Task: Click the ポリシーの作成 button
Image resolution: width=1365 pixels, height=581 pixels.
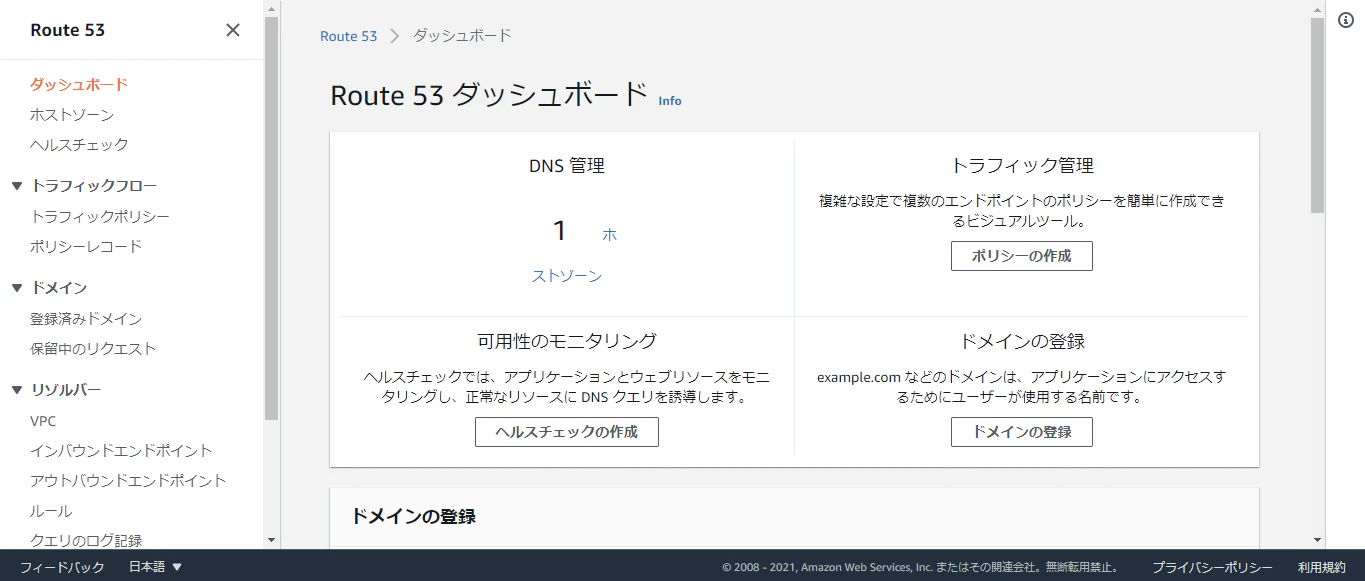Action: (x=1022, y=256)
